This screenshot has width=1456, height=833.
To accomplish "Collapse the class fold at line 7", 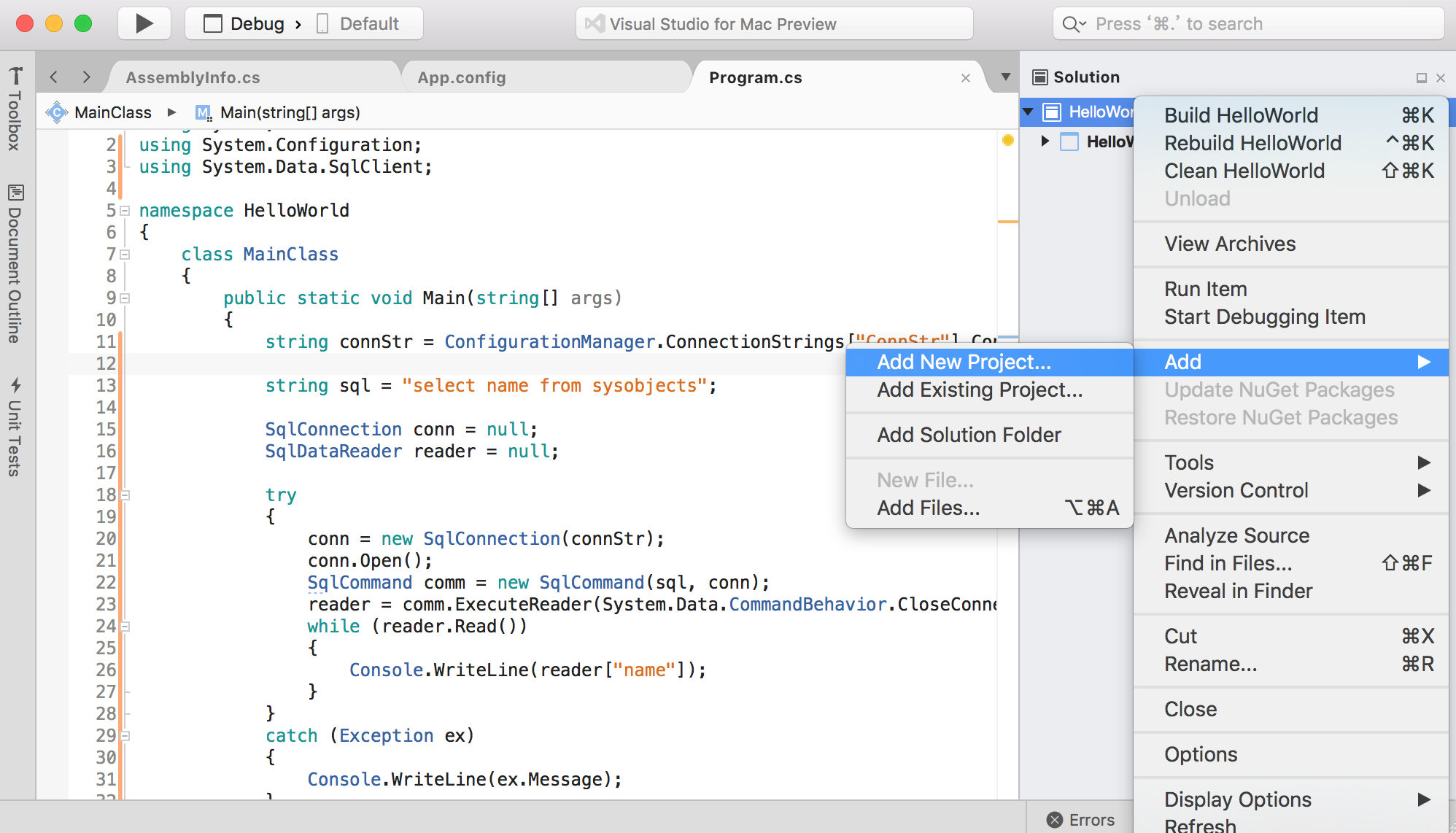I will pos(125,255).
